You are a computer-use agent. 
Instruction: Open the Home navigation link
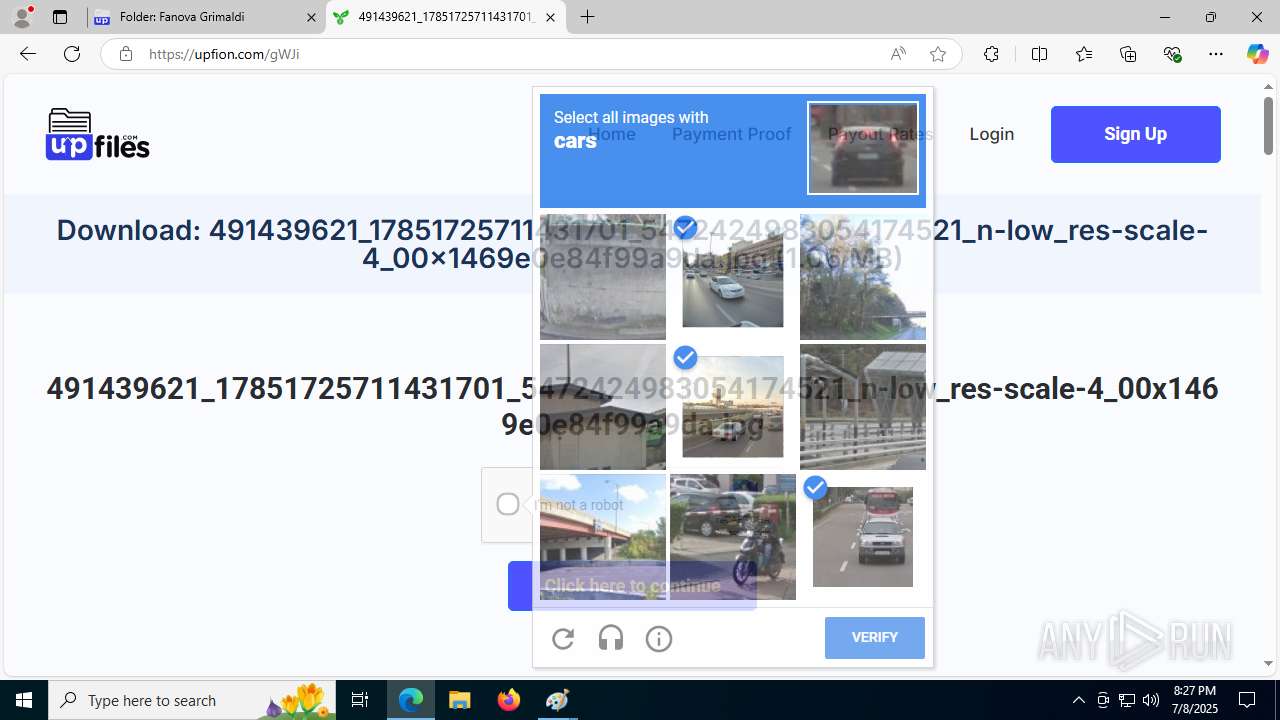point(611,134)
